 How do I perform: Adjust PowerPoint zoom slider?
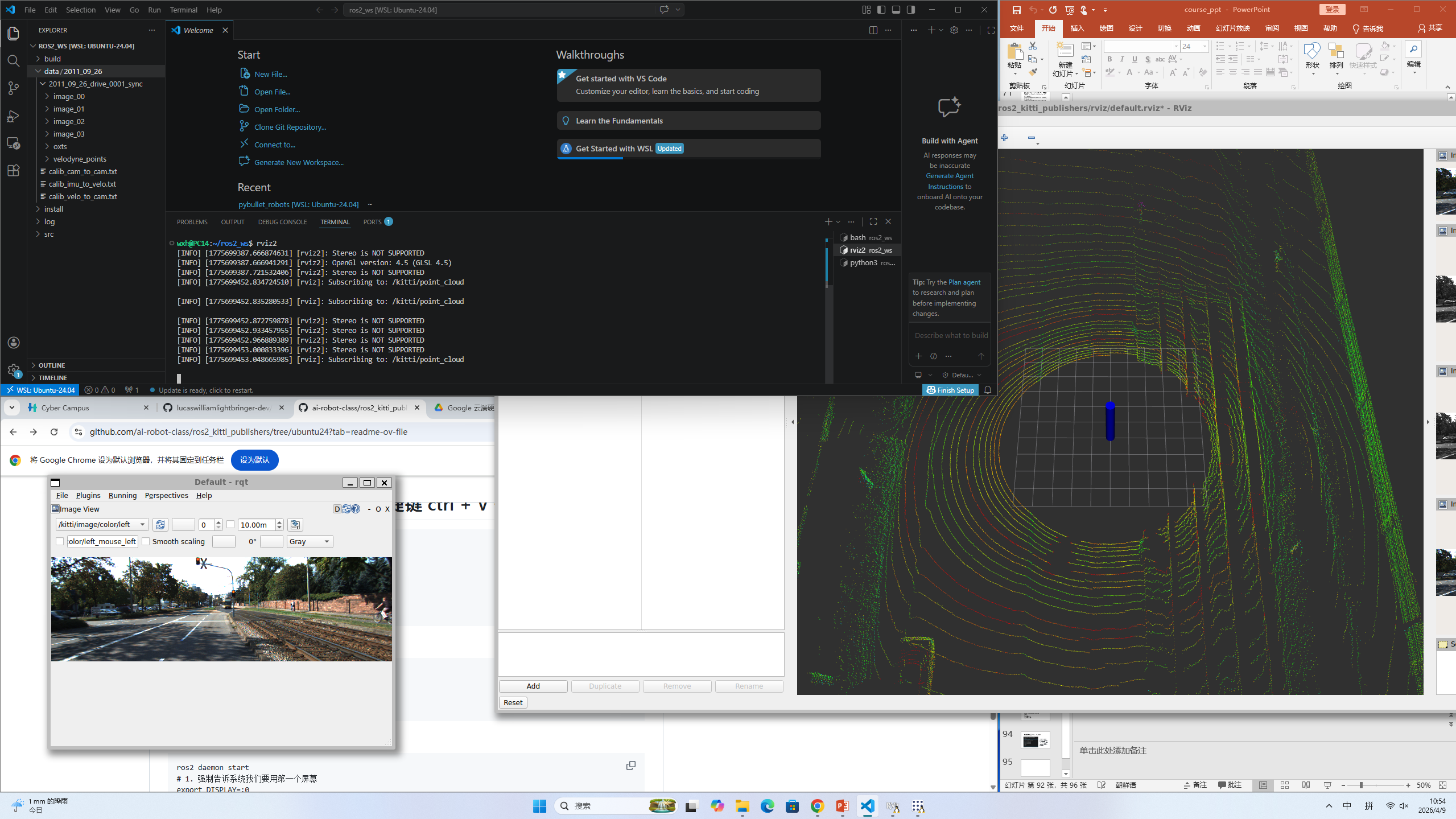[x=1361, y=785]
